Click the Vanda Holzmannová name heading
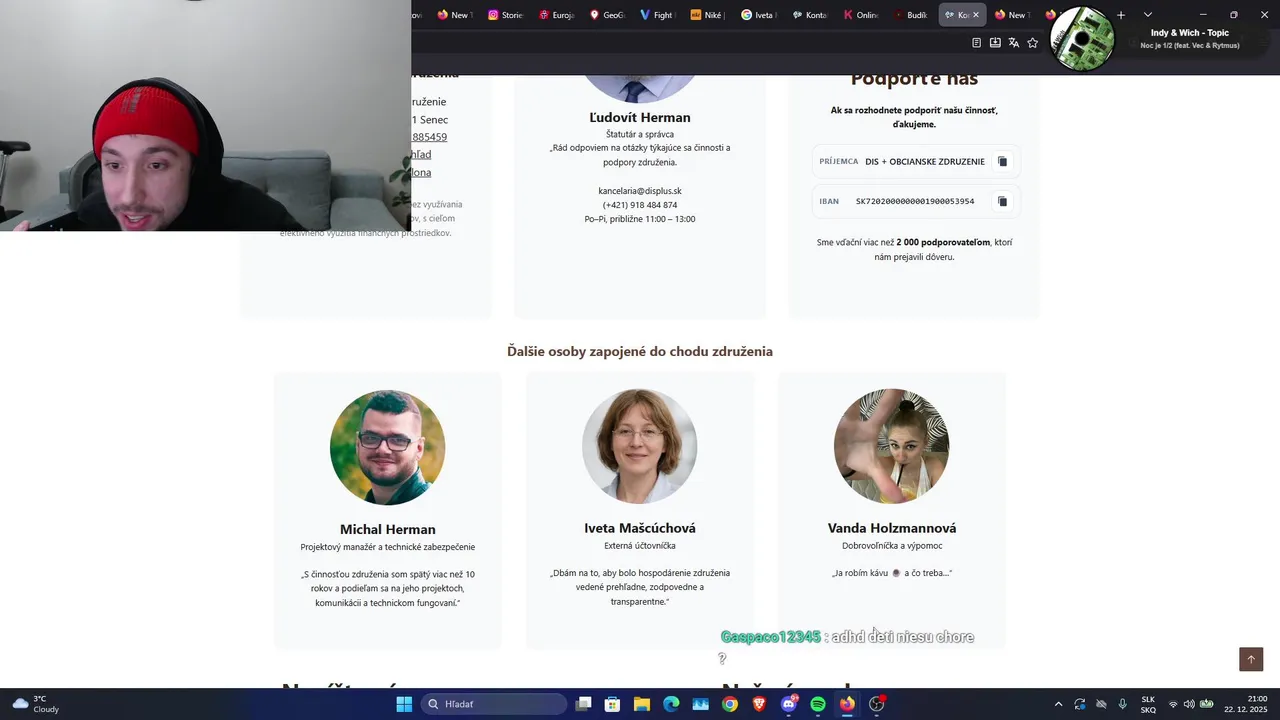Image resolution: width=1280 pixels, height=720 pixels. (892, 528)
